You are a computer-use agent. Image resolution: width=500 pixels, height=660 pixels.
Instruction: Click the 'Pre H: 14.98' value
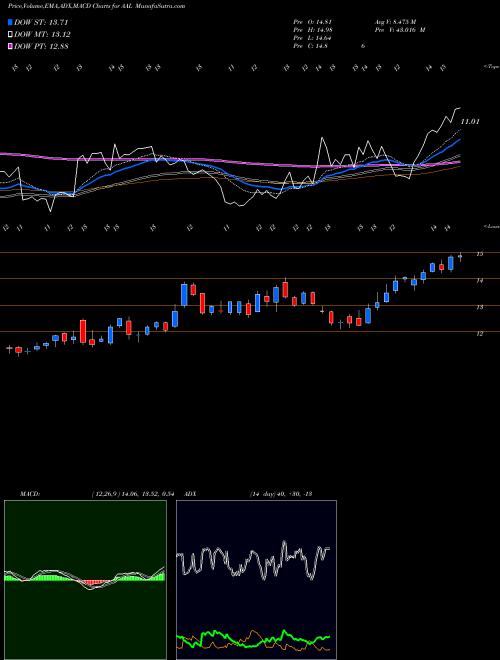coord(315,30)
